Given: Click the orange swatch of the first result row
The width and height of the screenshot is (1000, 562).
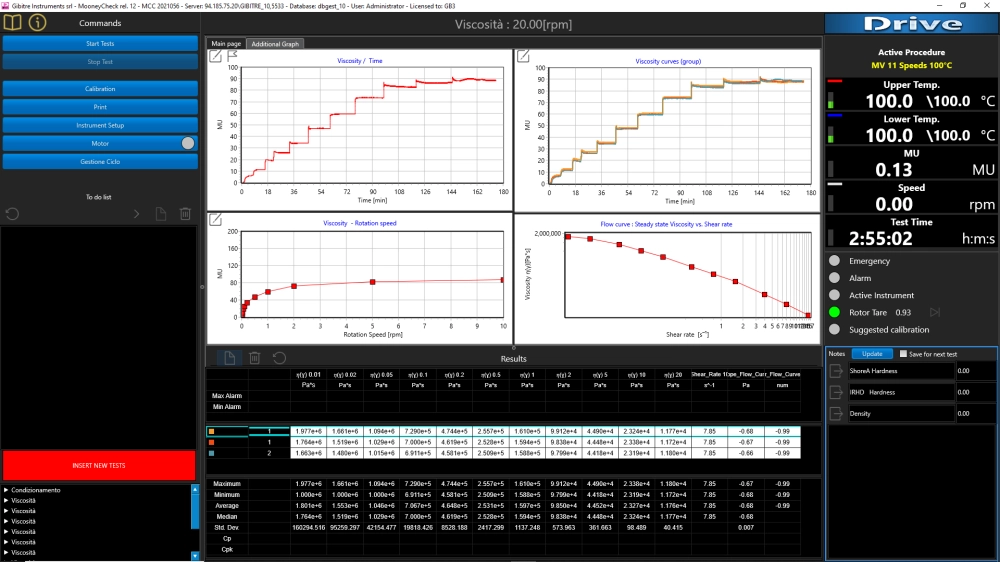Looking at the screenshot, I should (212, 432).
